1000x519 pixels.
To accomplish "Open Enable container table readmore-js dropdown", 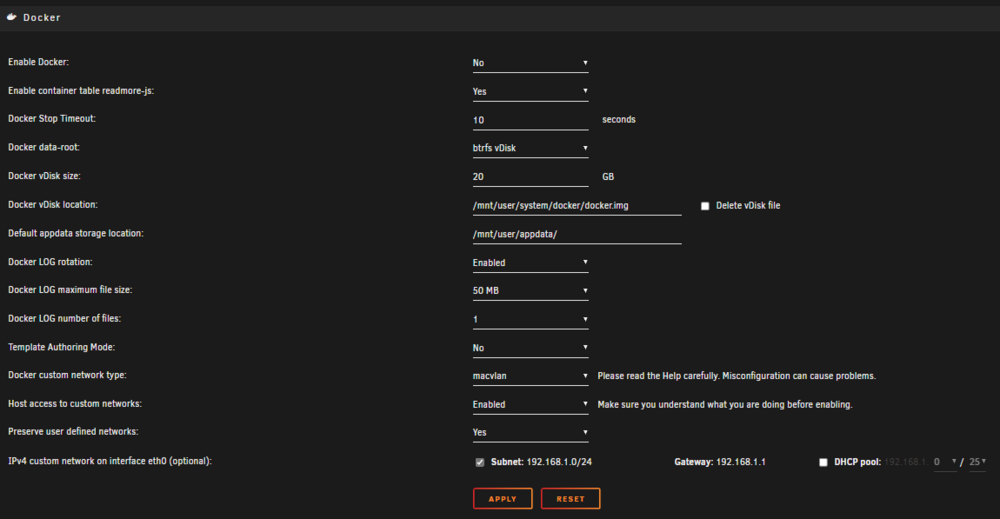I will tap(530, 91).
